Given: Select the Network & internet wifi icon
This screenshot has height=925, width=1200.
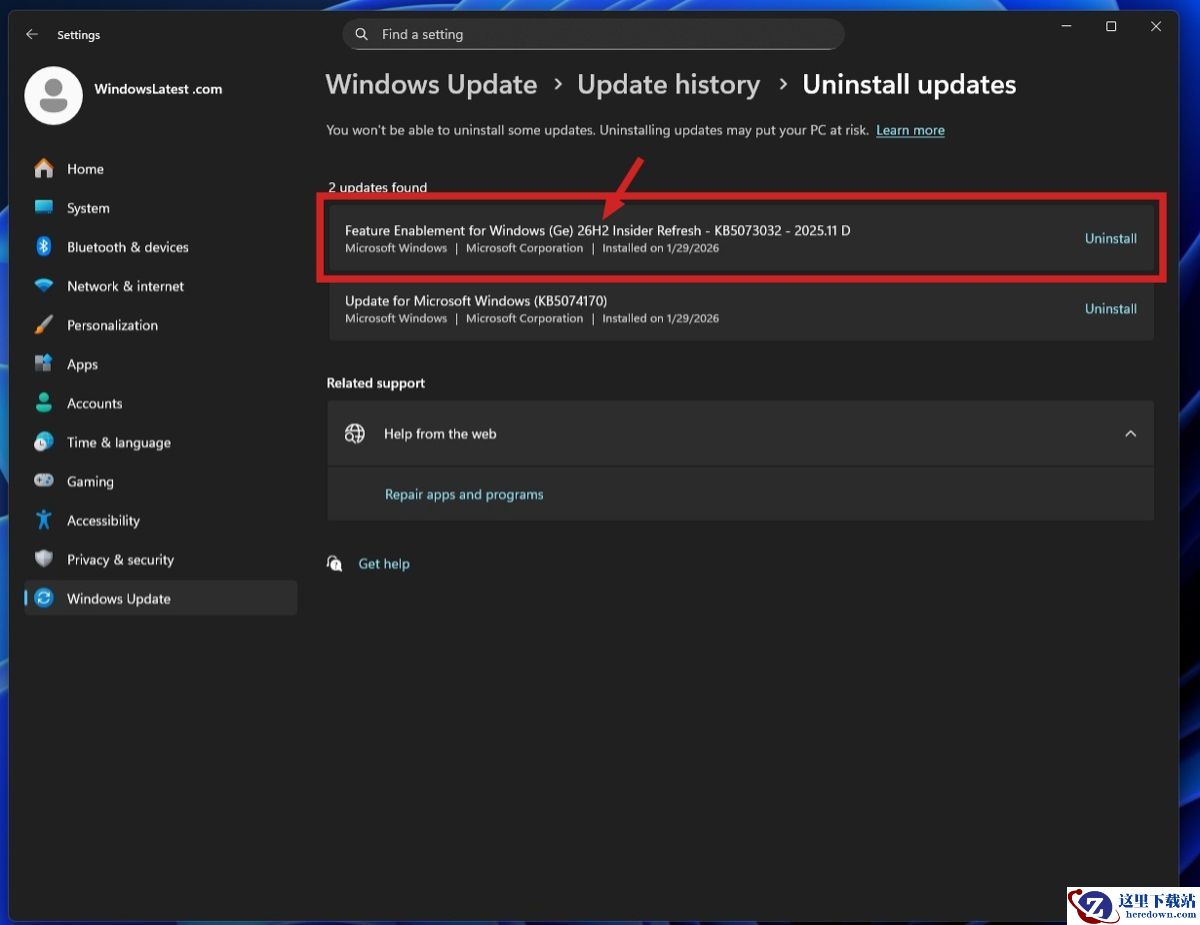Looking at the screenshot, I should click(x=44, y=286).
